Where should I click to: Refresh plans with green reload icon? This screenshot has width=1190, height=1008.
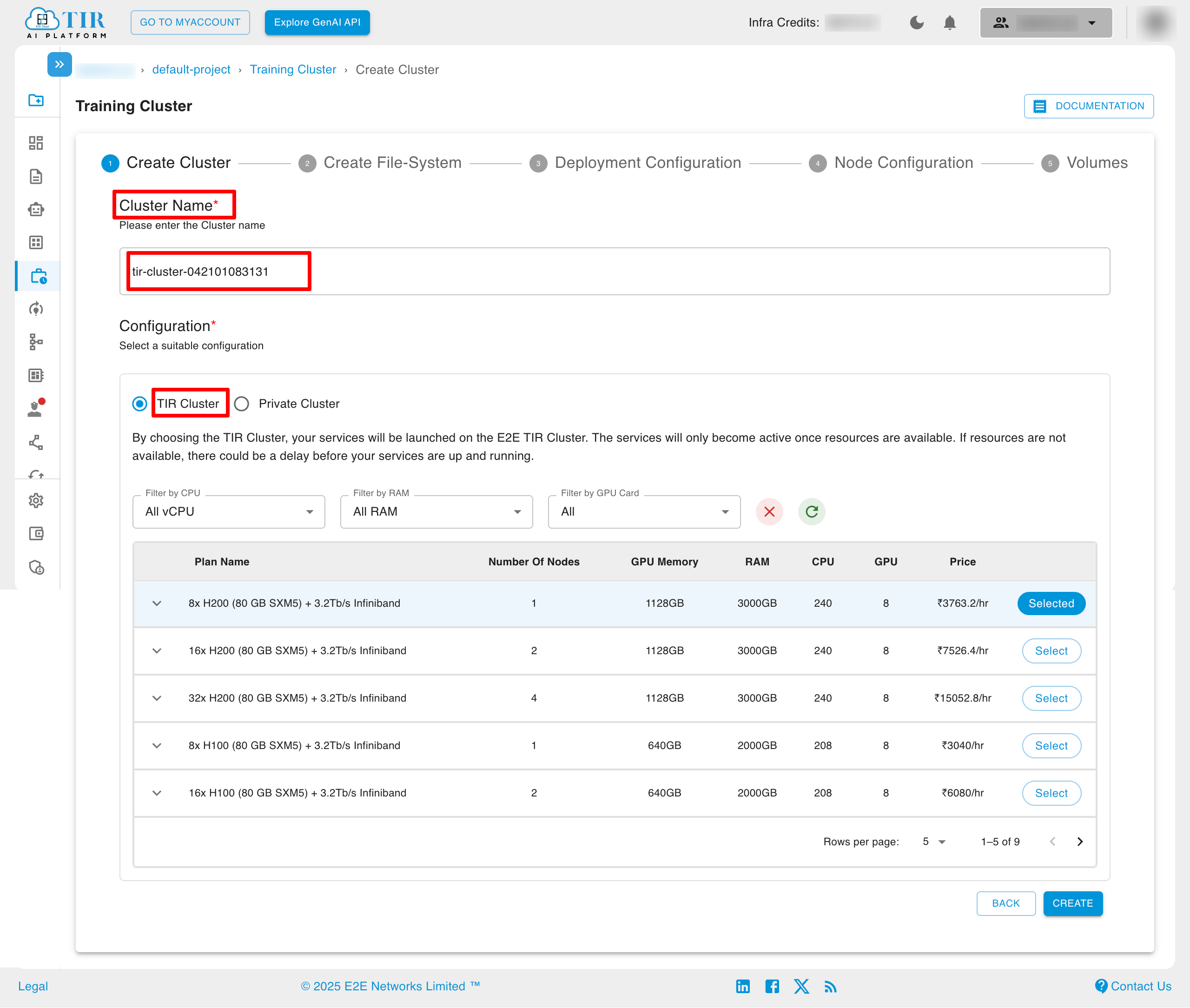point(812,511)
